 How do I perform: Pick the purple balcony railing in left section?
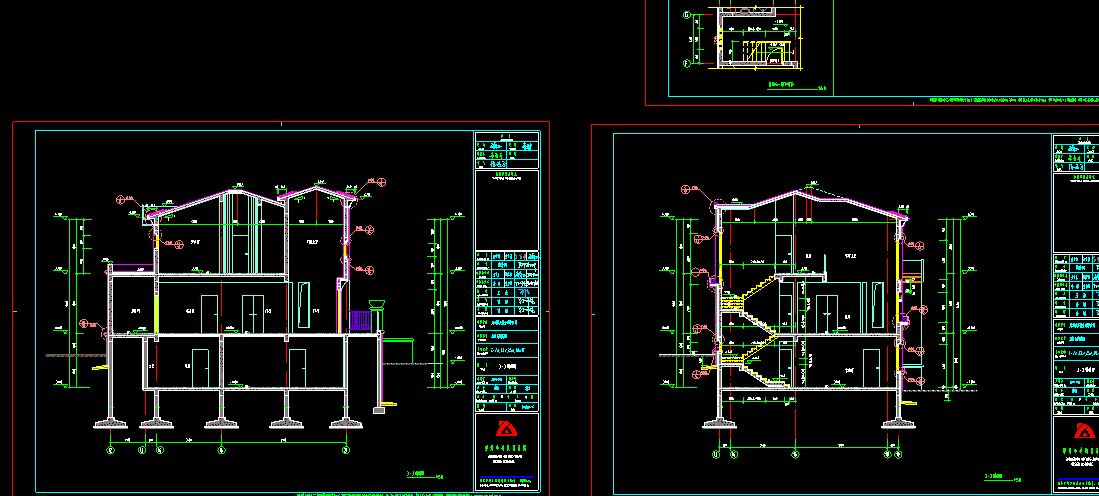pos(360,322)
